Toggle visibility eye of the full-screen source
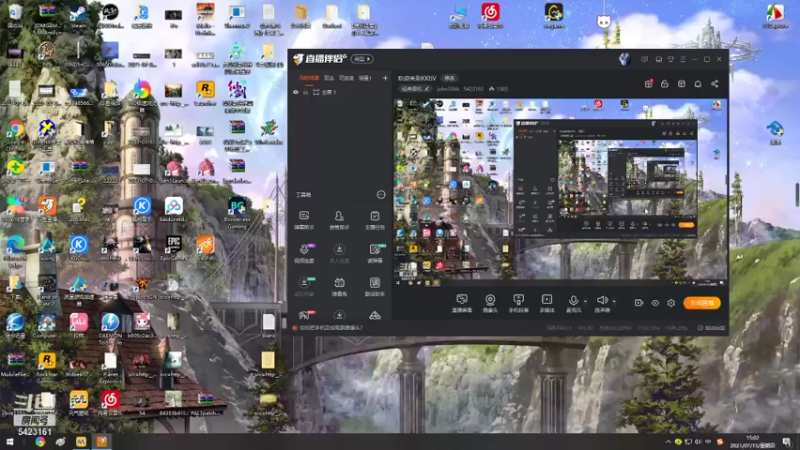Screen dimensions: 800x450 coord(295,92)
